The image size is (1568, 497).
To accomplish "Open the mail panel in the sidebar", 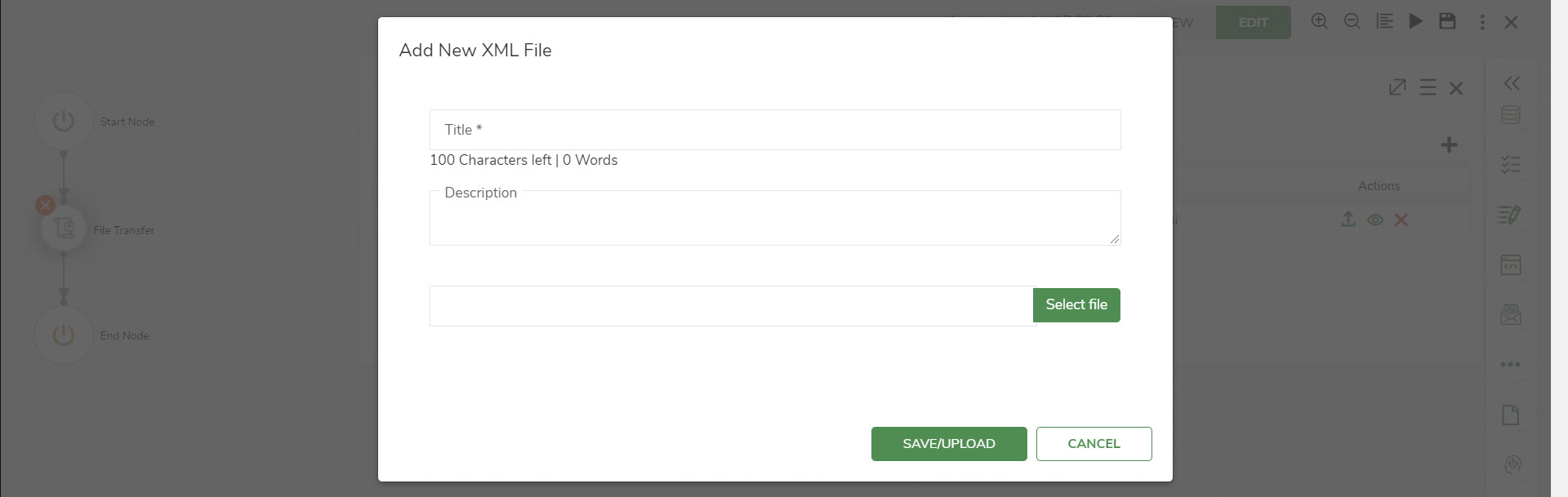I will click(x=1511, y=314).
